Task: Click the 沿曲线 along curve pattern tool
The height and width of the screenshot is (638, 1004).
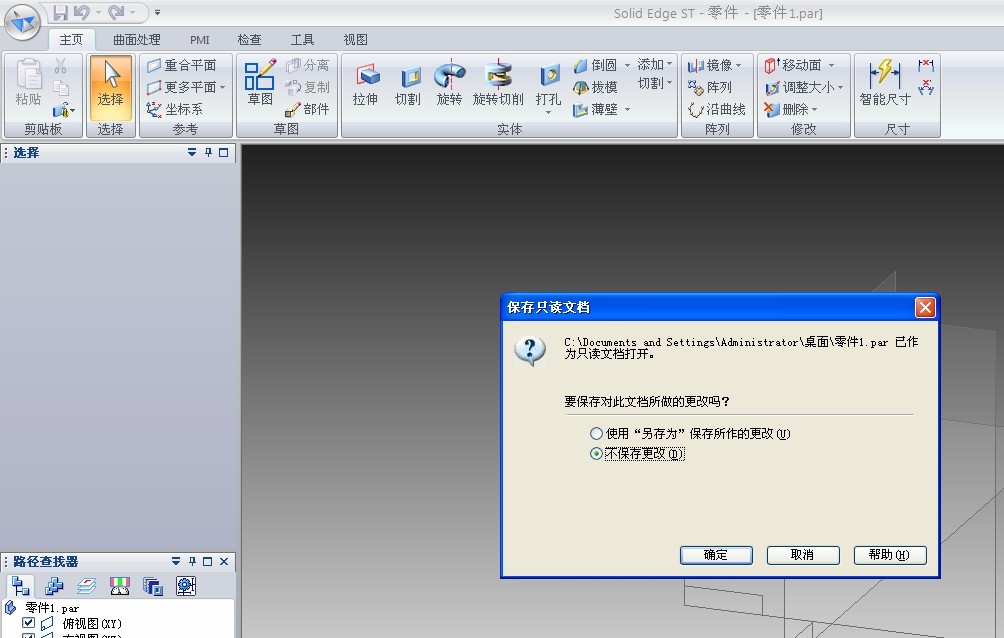Action: pyautogui.click(x=717, y=110)
